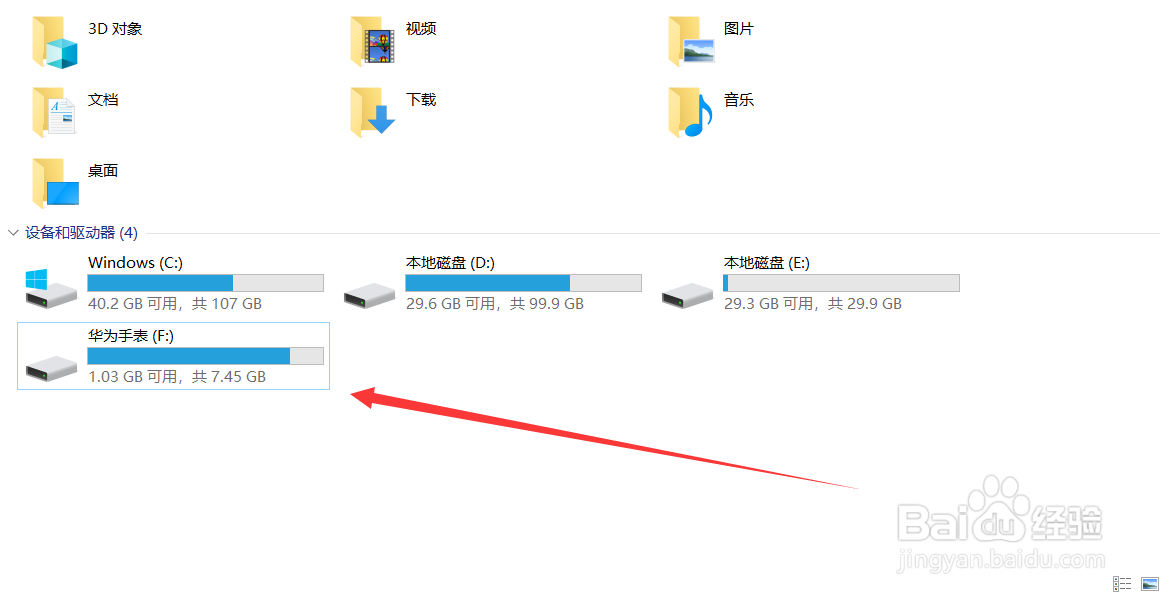
Task: Select the 视频 folder icon
Action: (372, 43)
